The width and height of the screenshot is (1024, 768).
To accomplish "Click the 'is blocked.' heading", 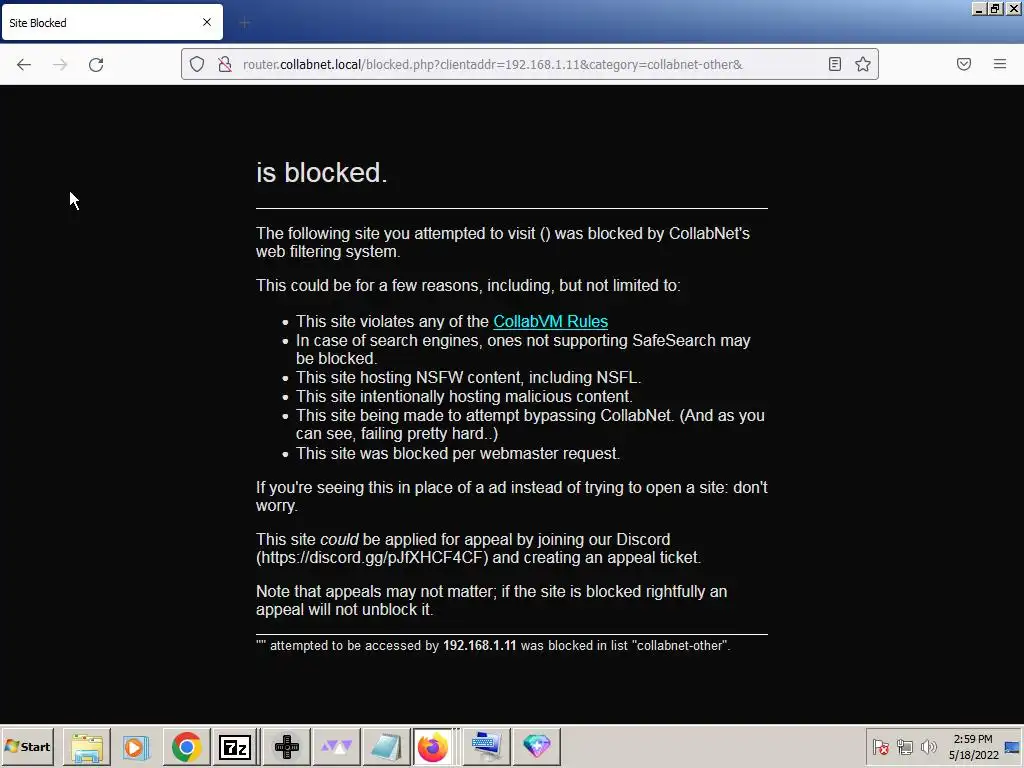I will click(321, 172).
